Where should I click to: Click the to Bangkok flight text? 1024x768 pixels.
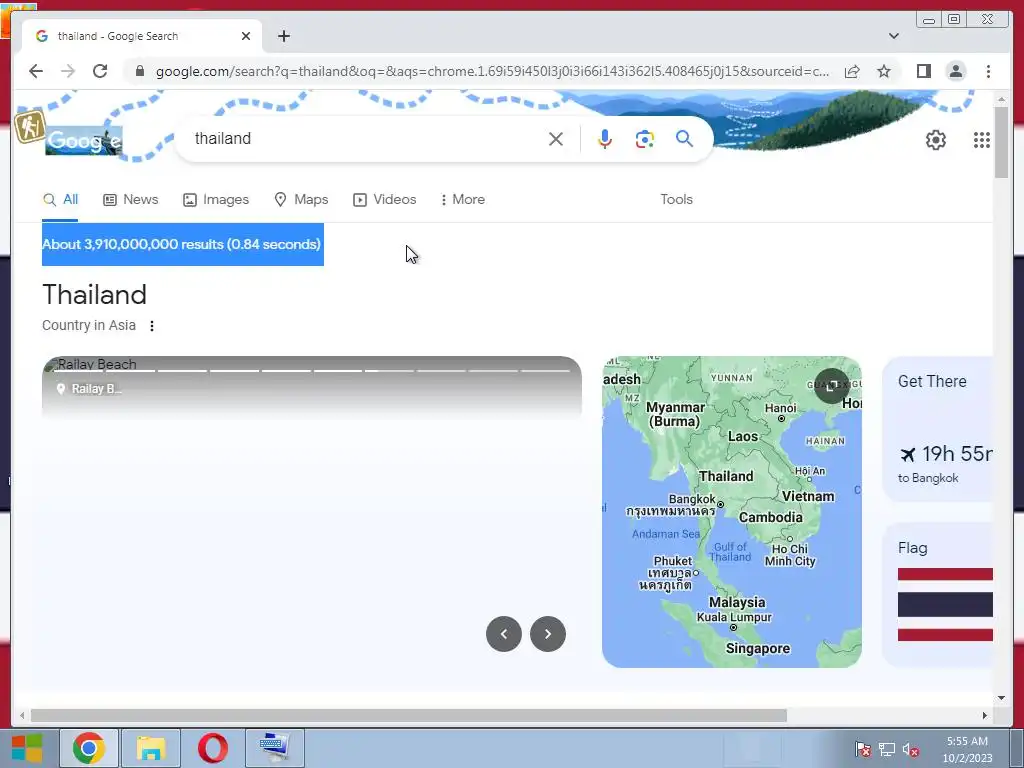[928, 478]
